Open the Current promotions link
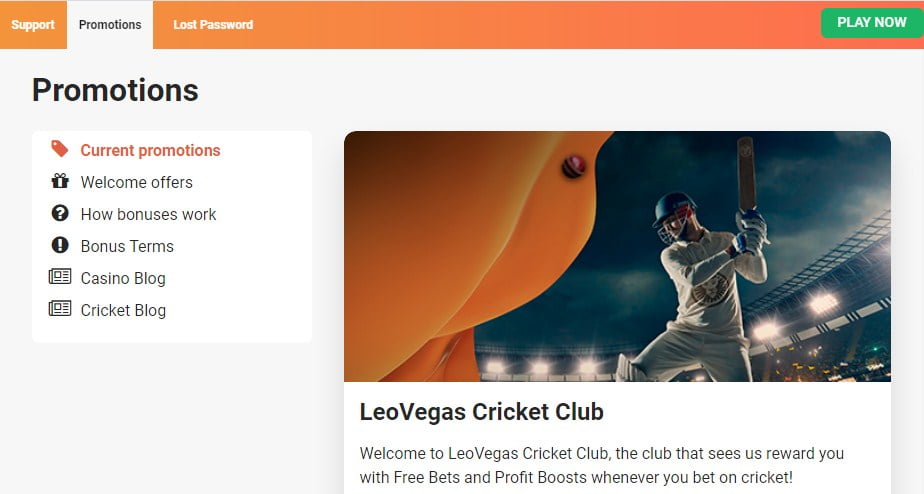This screenshot has height=494, width=924. (x=150, y=150)
